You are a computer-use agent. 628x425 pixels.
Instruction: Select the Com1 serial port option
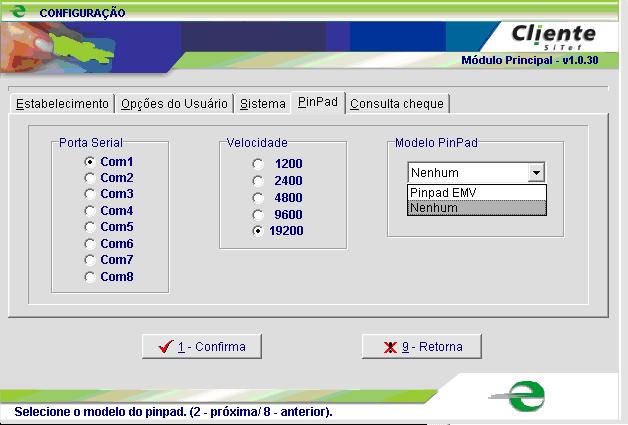coord(91,162)
